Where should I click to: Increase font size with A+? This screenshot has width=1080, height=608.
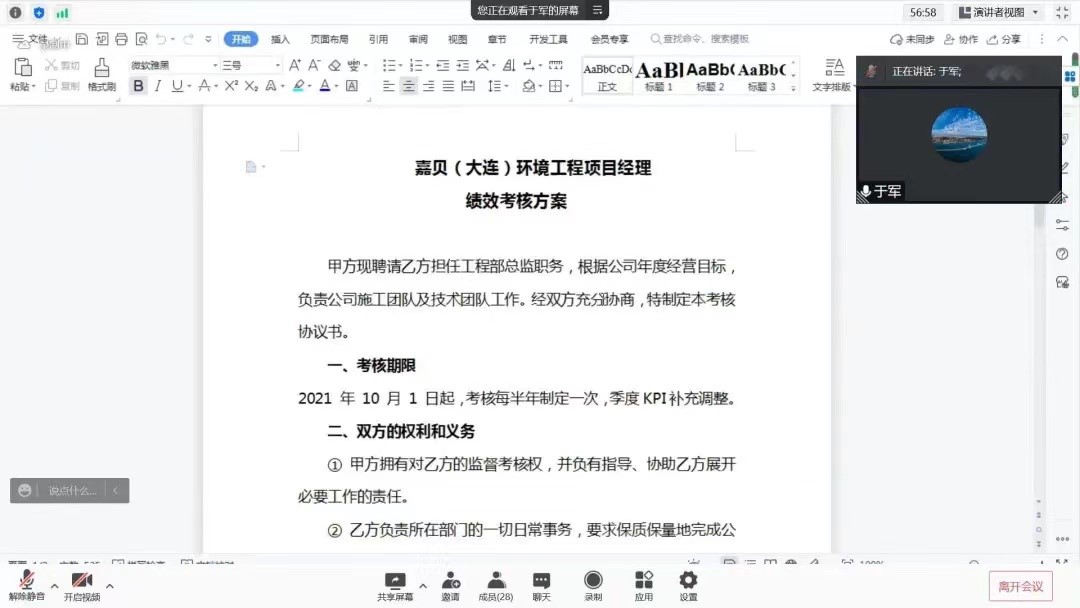[295, 65]
